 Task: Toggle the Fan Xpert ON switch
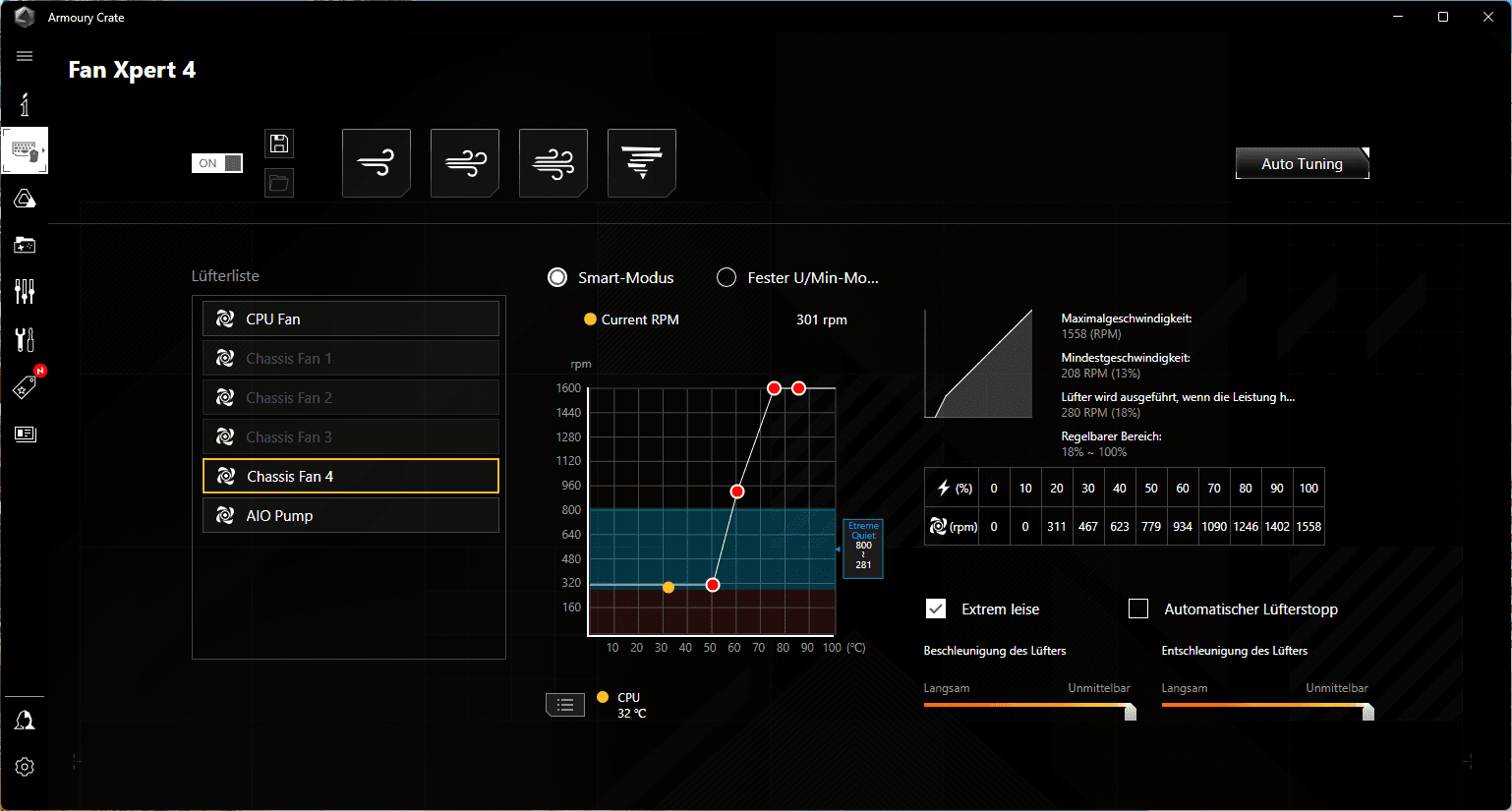[217, 163]
